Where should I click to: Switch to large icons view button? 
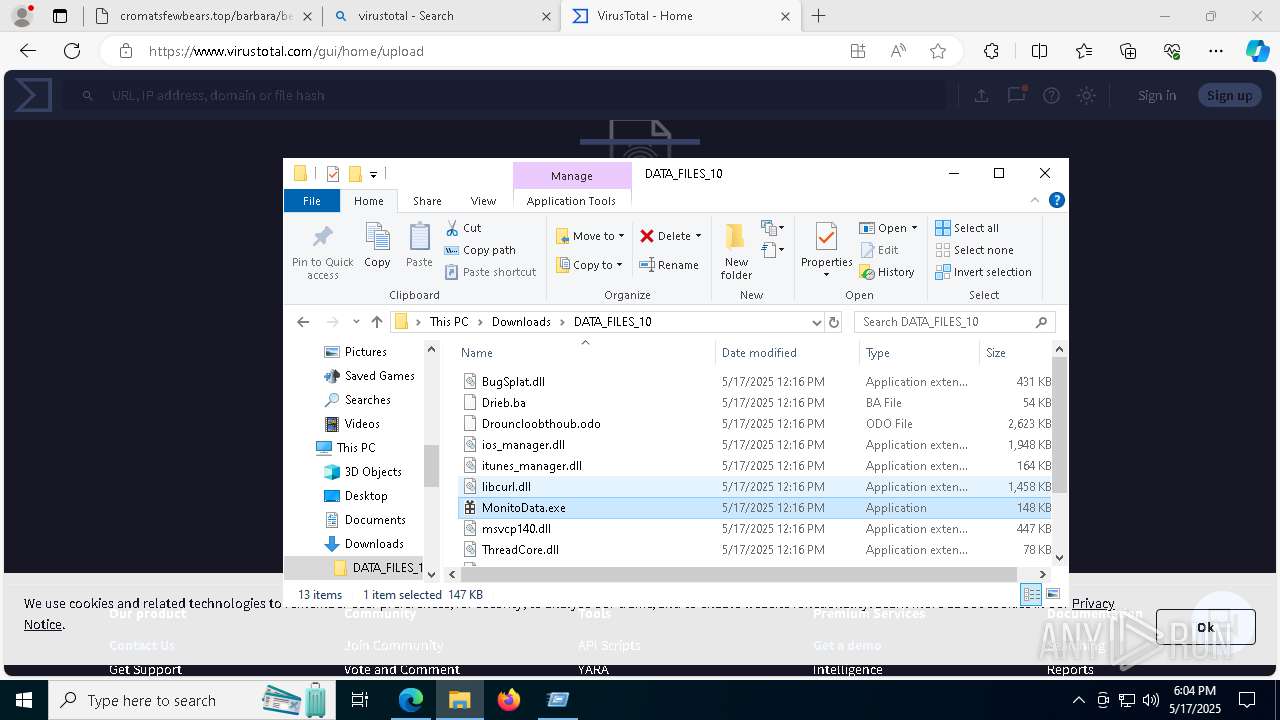click(1052, 594)
